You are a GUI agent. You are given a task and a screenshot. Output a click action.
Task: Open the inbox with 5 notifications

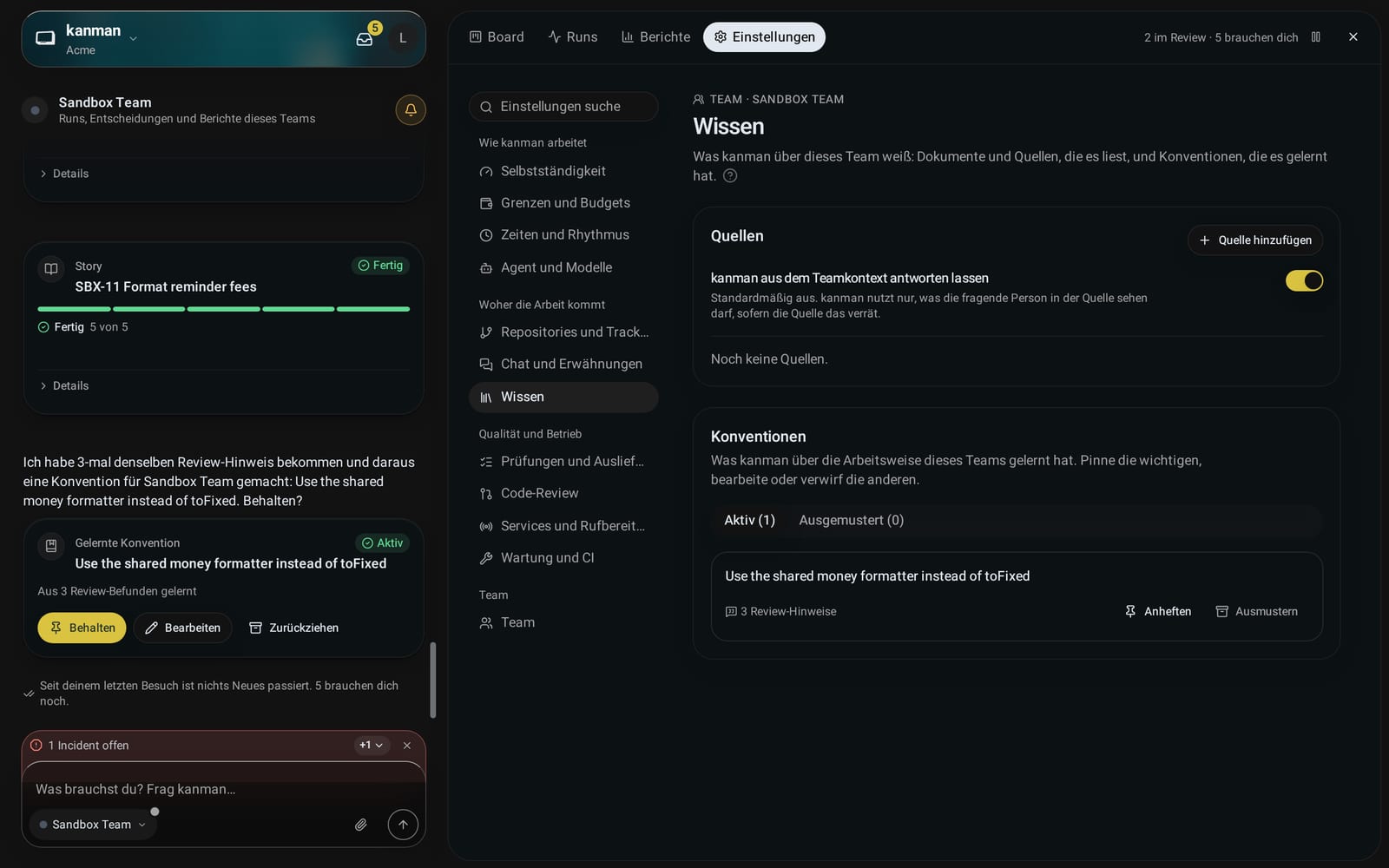[x=366, y=37]
